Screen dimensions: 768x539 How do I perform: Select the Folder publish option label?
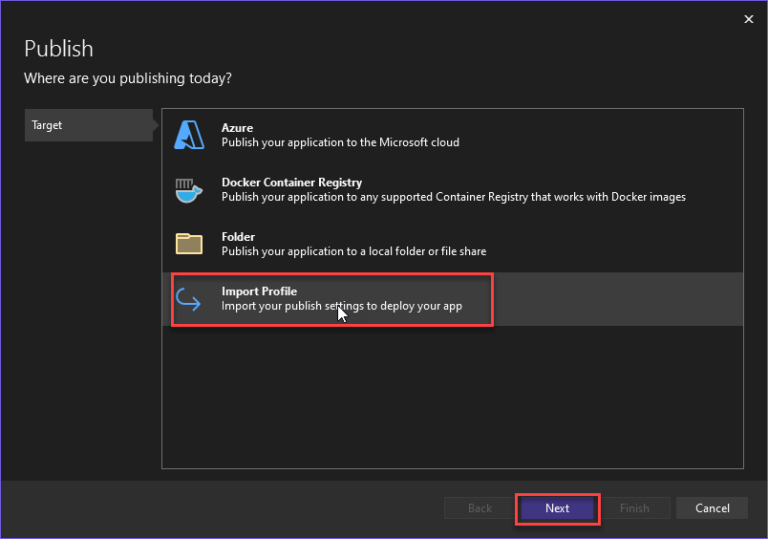[x=238, y=237]
